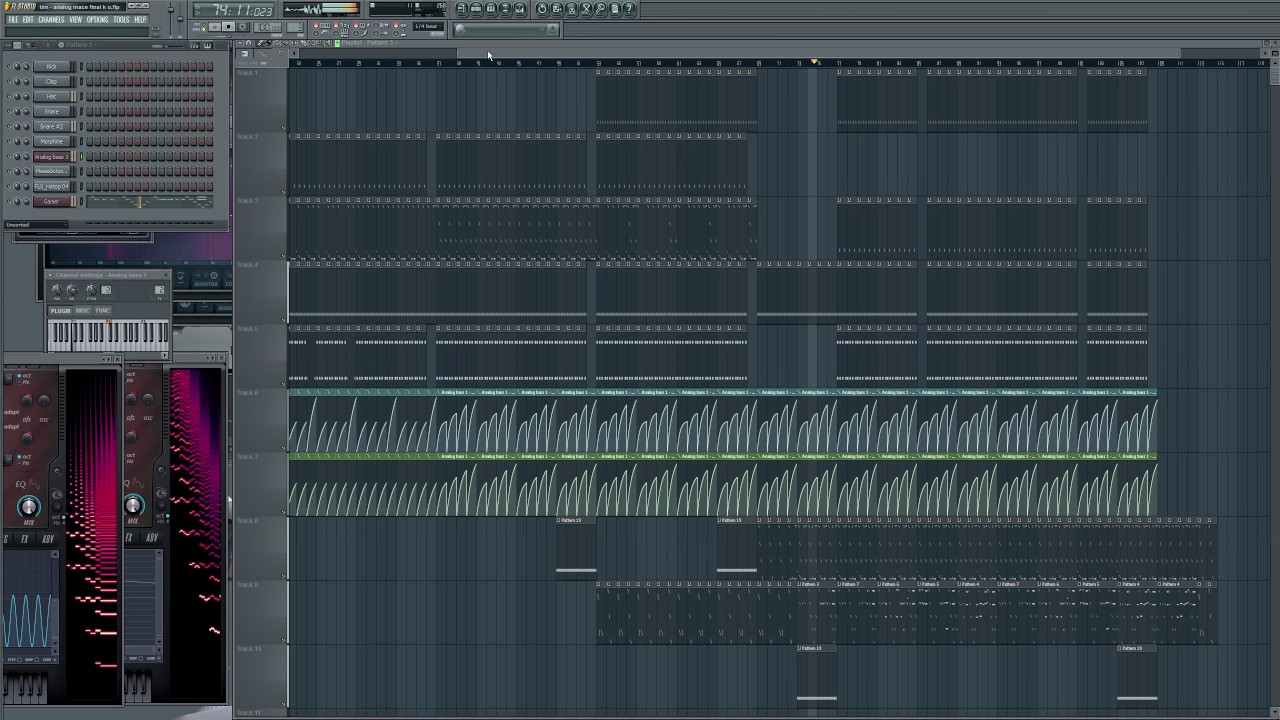Mute the Clap channel LED
Viewport: 1280px width, 720px height.
[9, 81]
